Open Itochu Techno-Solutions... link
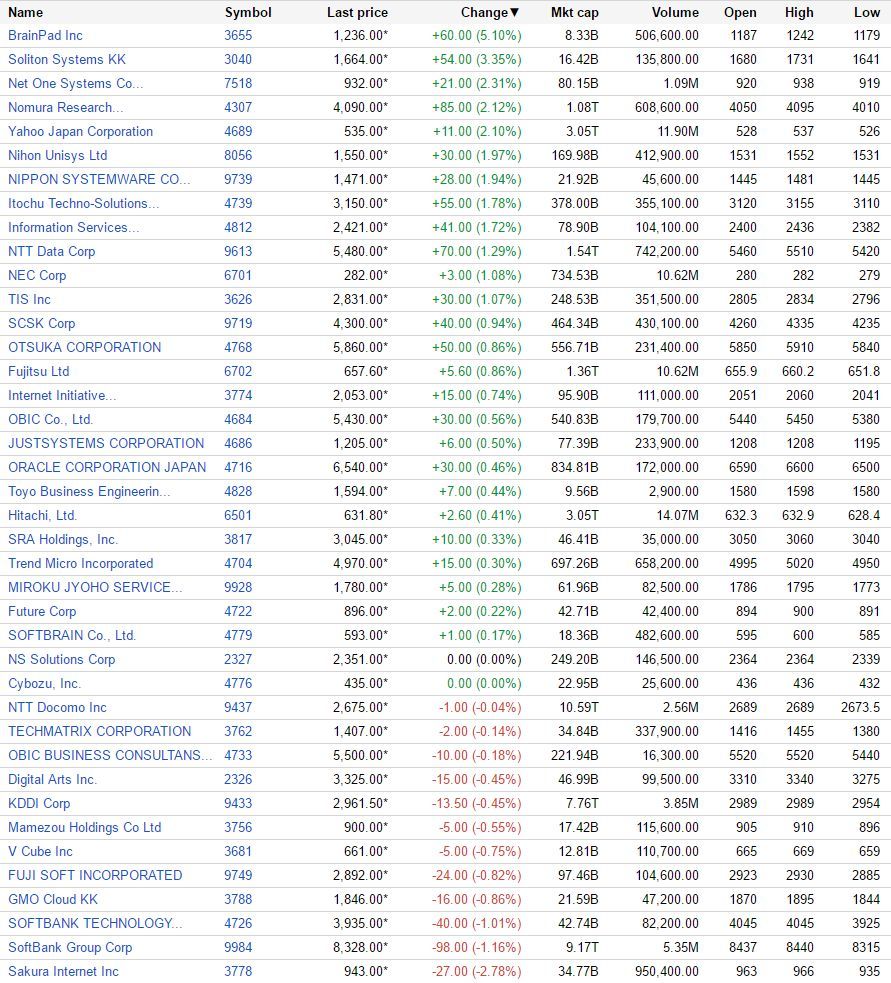 coord(83,204)
